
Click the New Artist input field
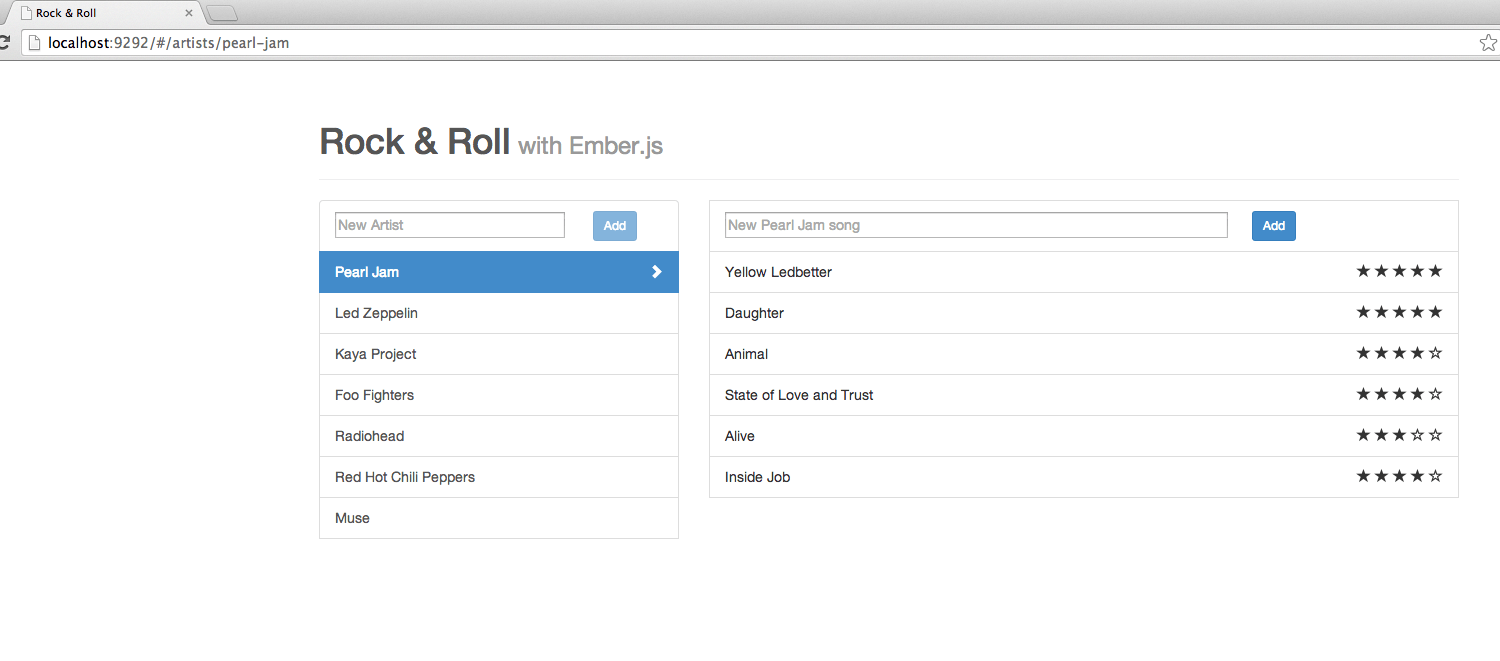pos(449,225)
